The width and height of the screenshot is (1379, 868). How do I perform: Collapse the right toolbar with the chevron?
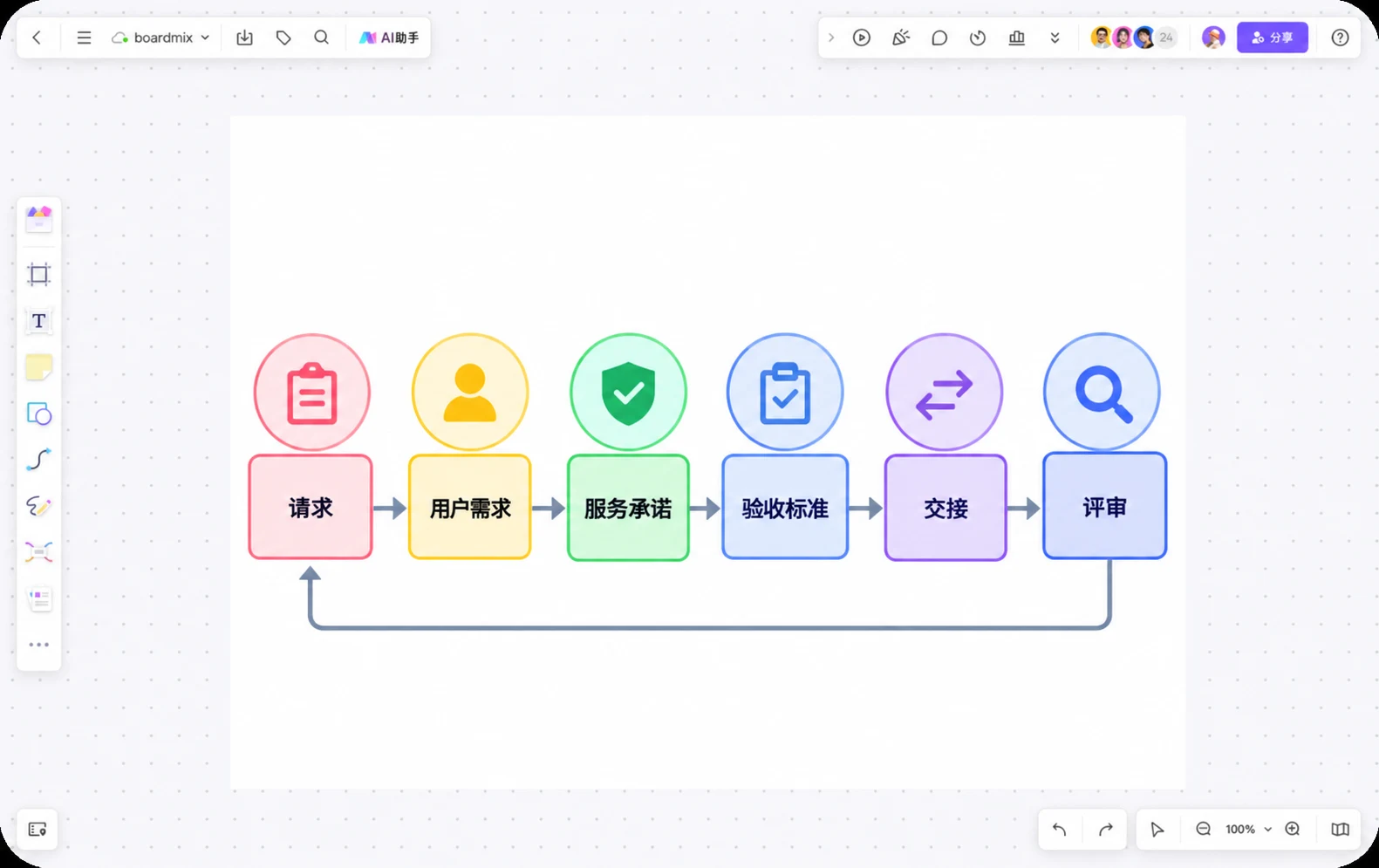pyautogui.click(x=831, y=38)
